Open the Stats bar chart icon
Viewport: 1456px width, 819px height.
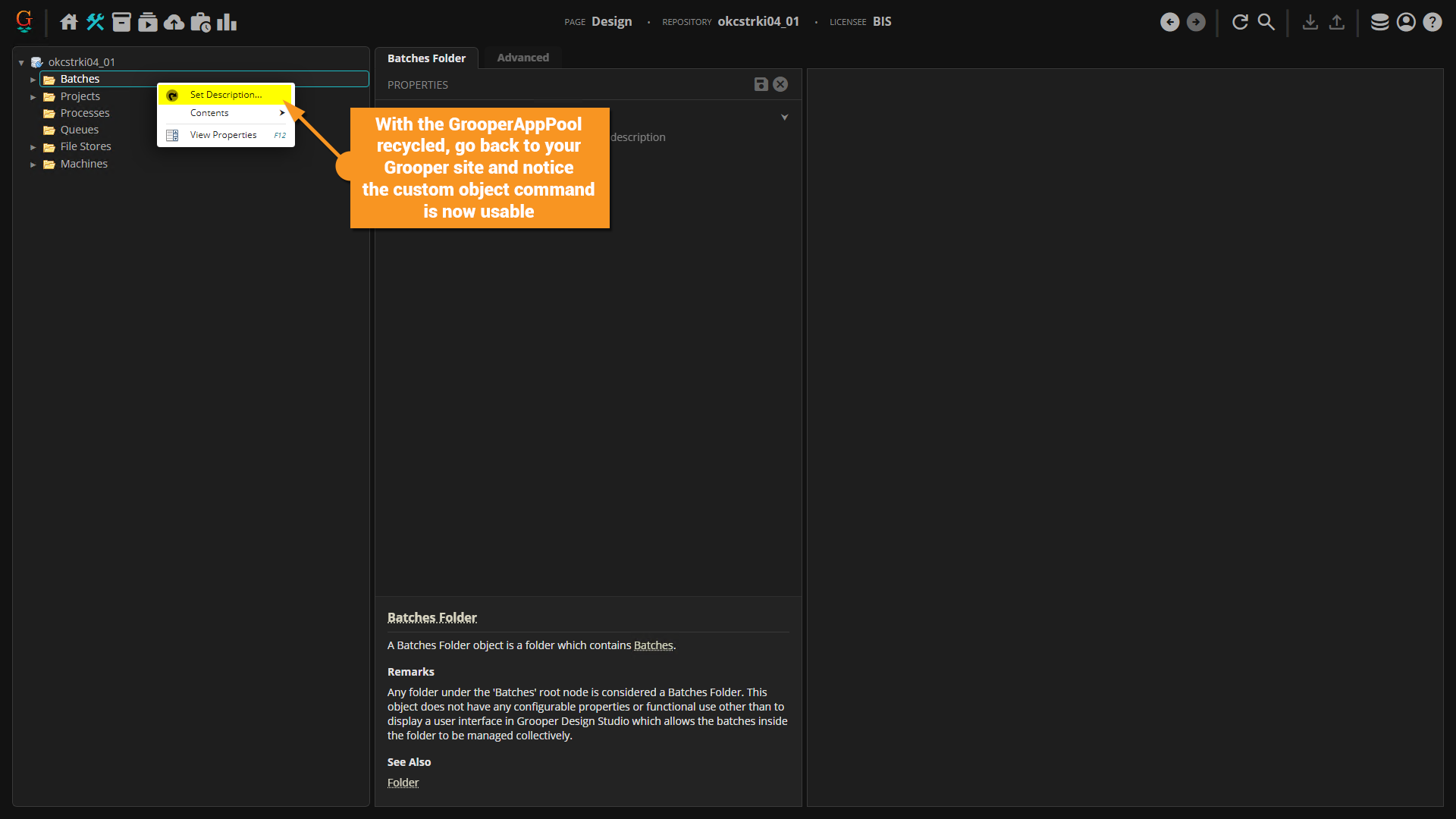227,22
